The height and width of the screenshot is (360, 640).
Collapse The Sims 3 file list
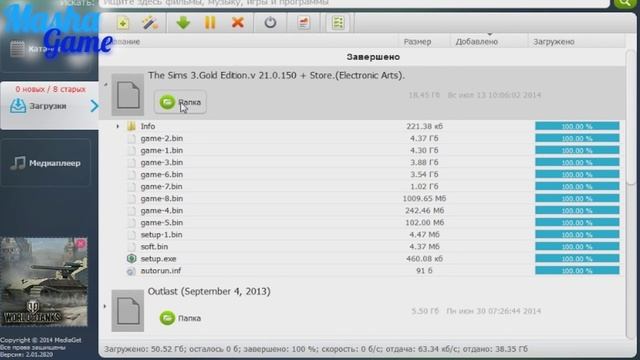coord(105,85)
